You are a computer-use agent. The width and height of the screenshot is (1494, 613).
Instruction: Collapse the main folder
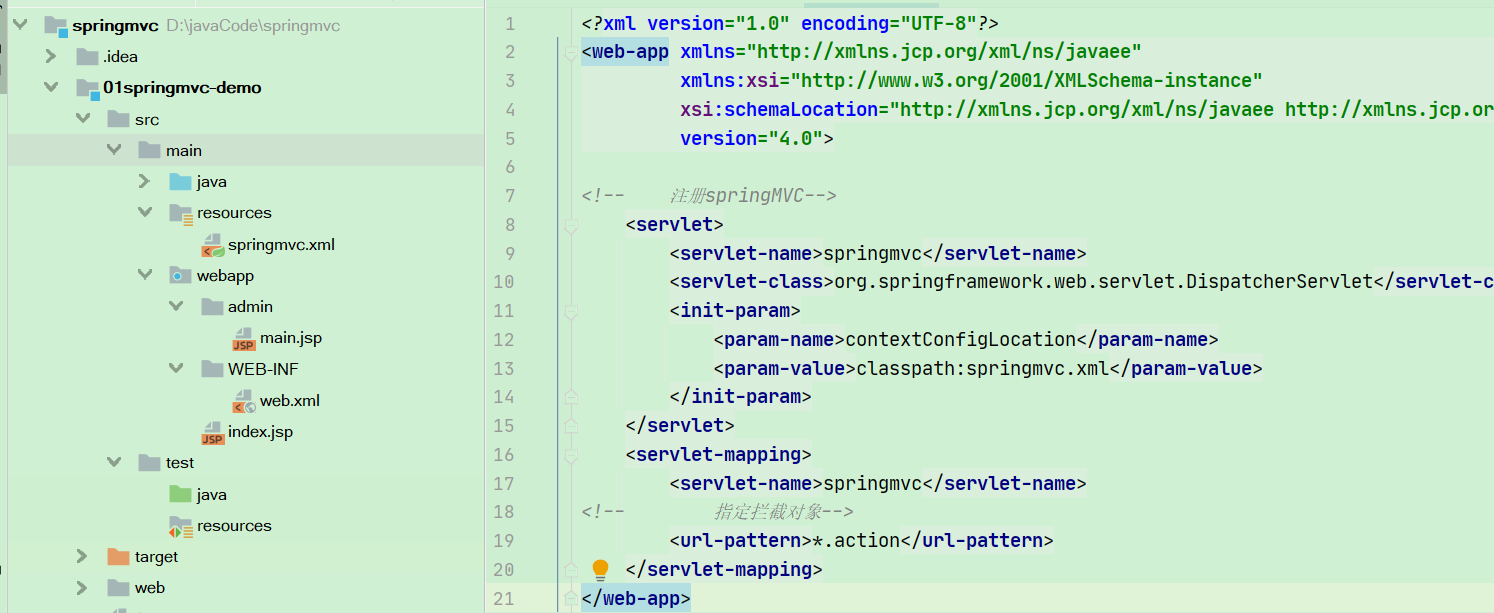113,150
